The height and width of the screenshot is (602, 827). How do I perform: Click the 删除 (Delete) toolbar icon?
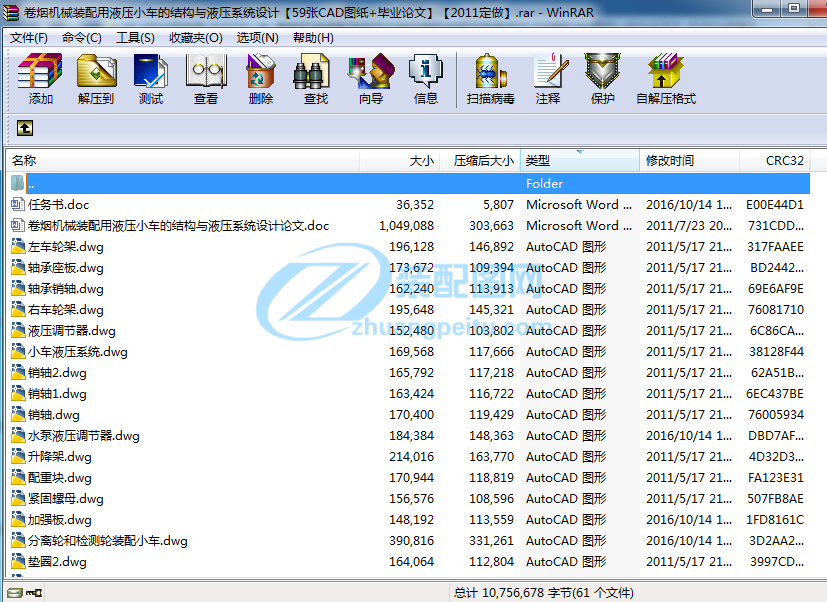click(x=261, y=78)
